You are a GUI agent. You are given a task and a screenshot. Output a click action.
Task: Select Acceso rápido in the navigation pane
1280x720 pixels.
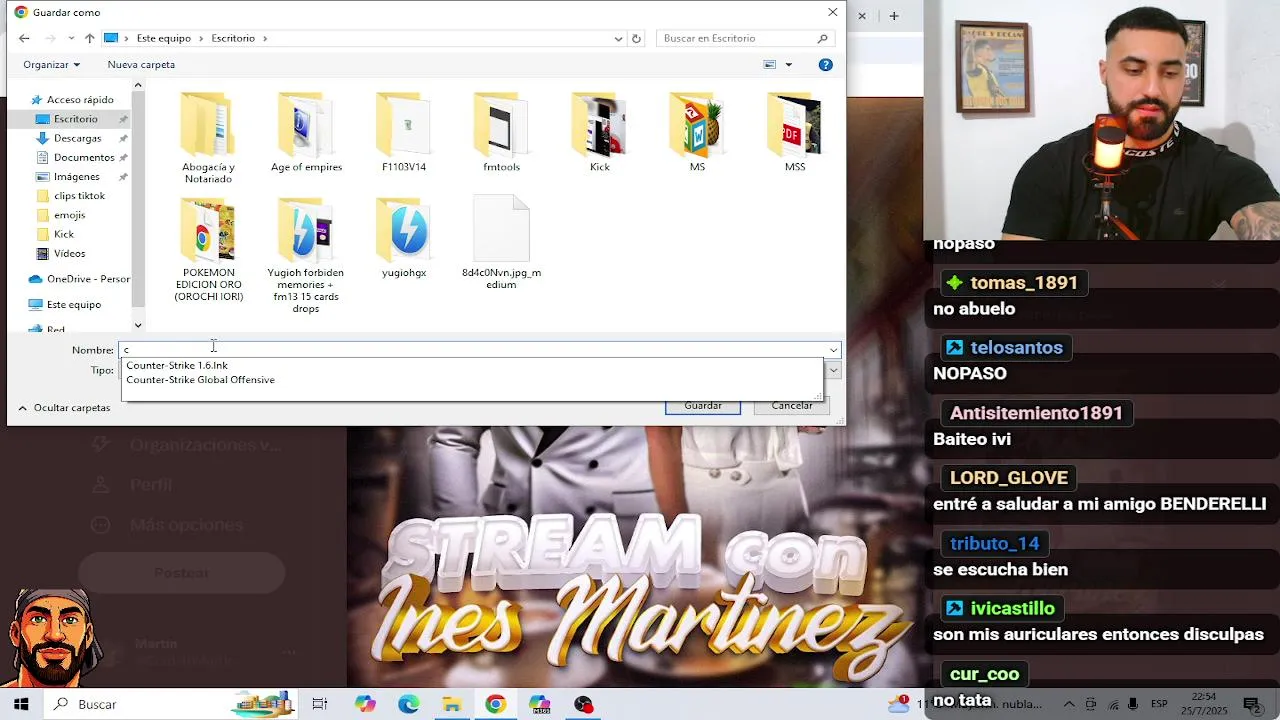(80, 99)
